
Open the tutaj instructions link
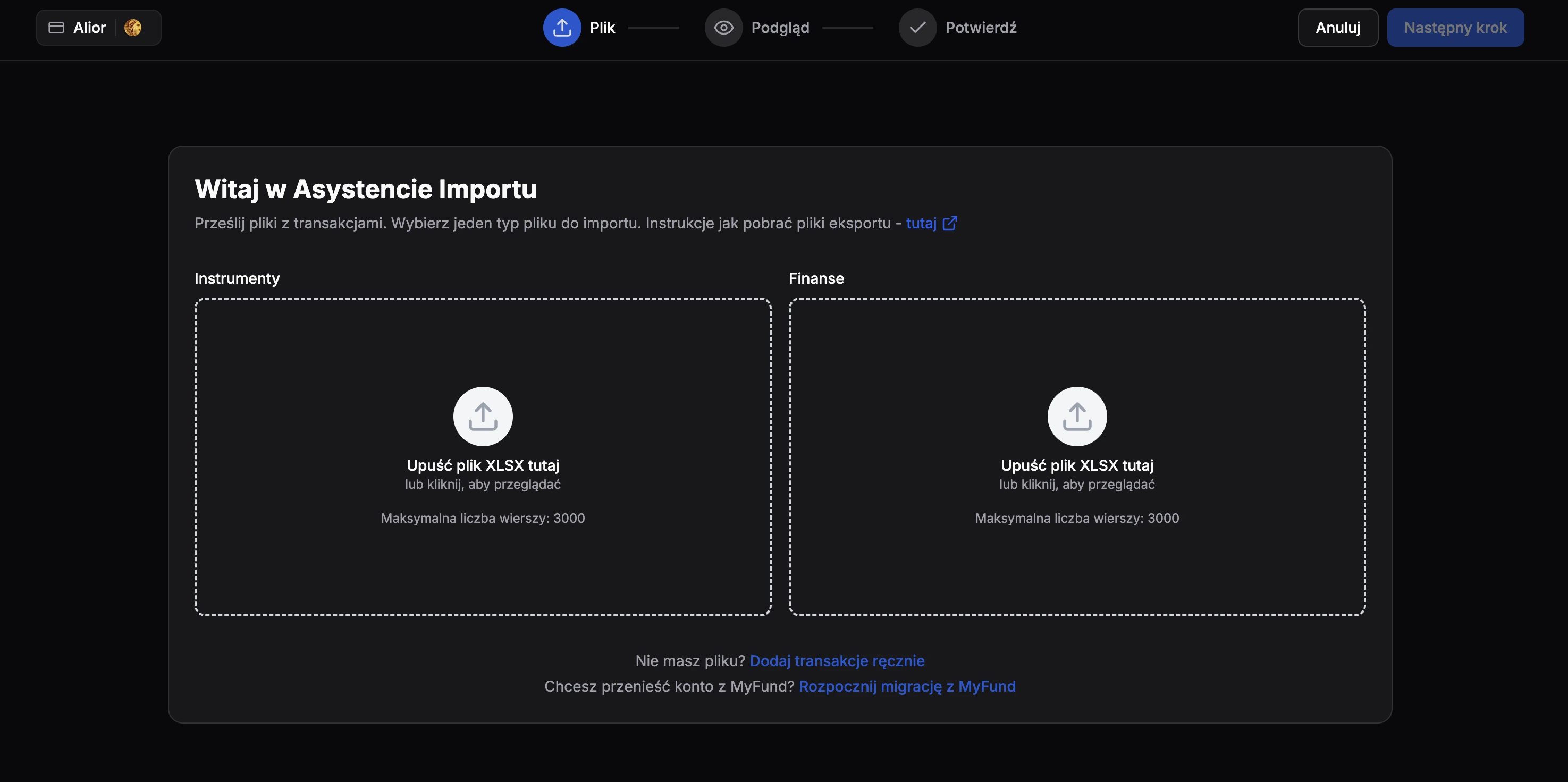pos(921,223)
